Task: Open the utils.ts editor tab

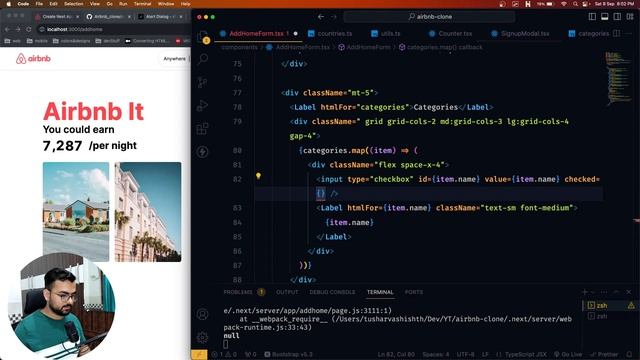Action: 386,33
